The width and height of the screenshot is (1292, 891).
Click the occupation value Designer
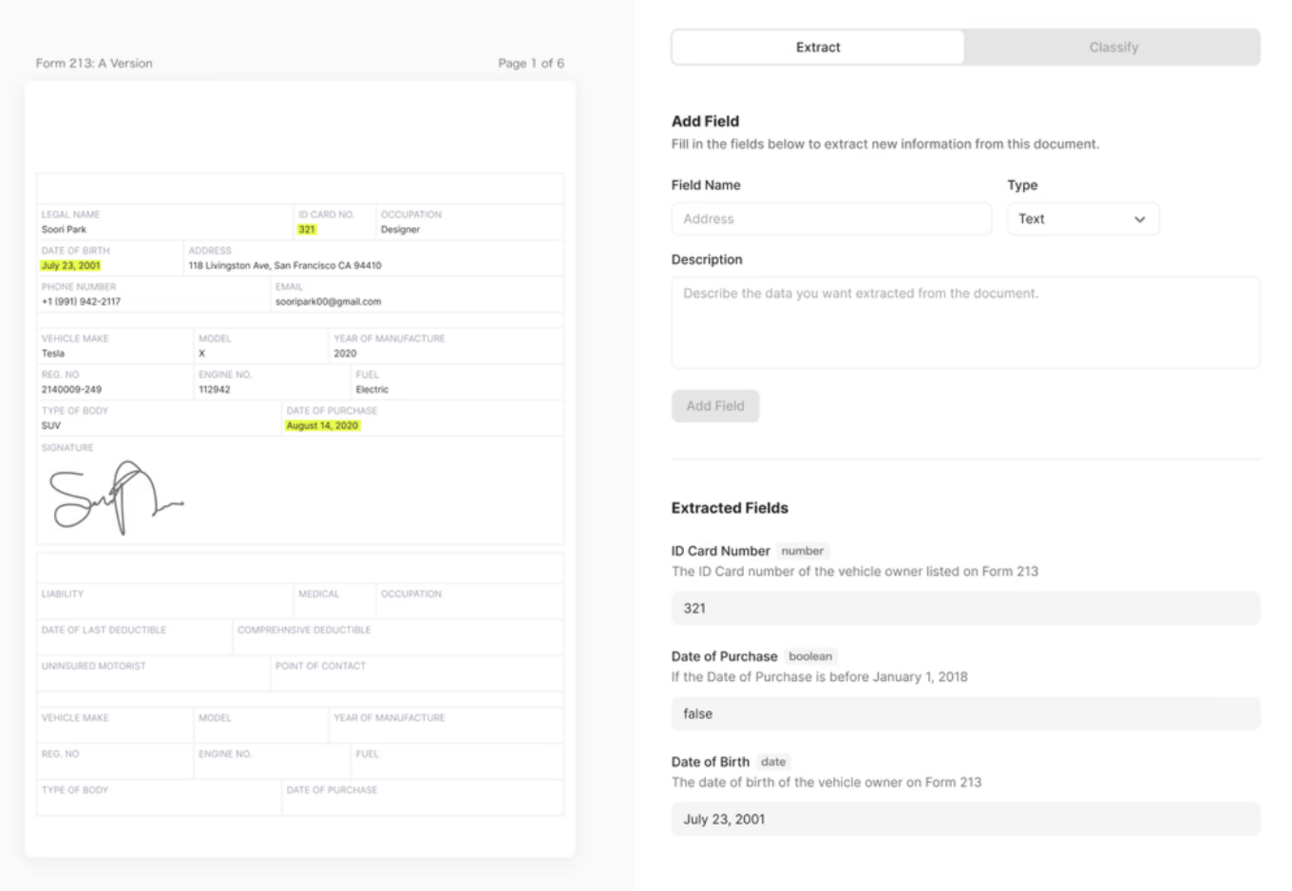(x=400, y=230)
